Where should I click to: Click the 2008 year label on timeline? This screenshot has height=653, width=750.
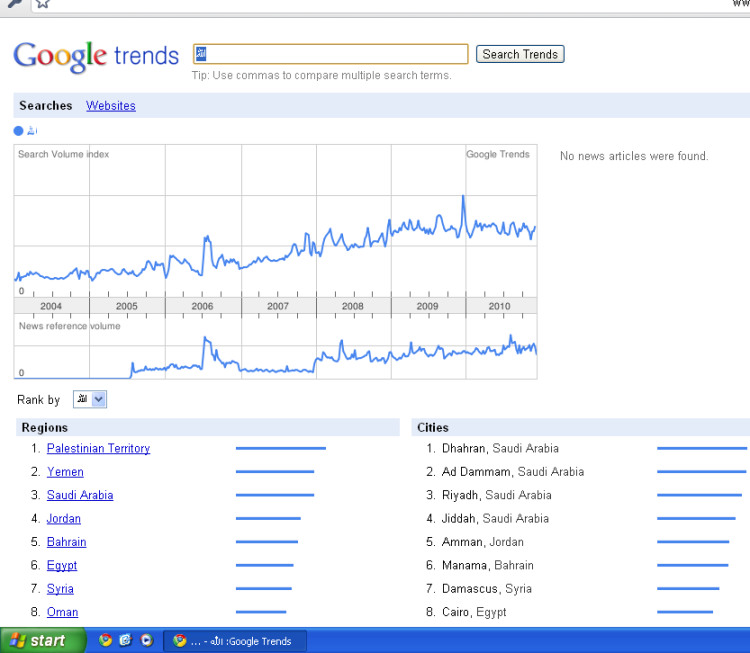coord(353,306)
